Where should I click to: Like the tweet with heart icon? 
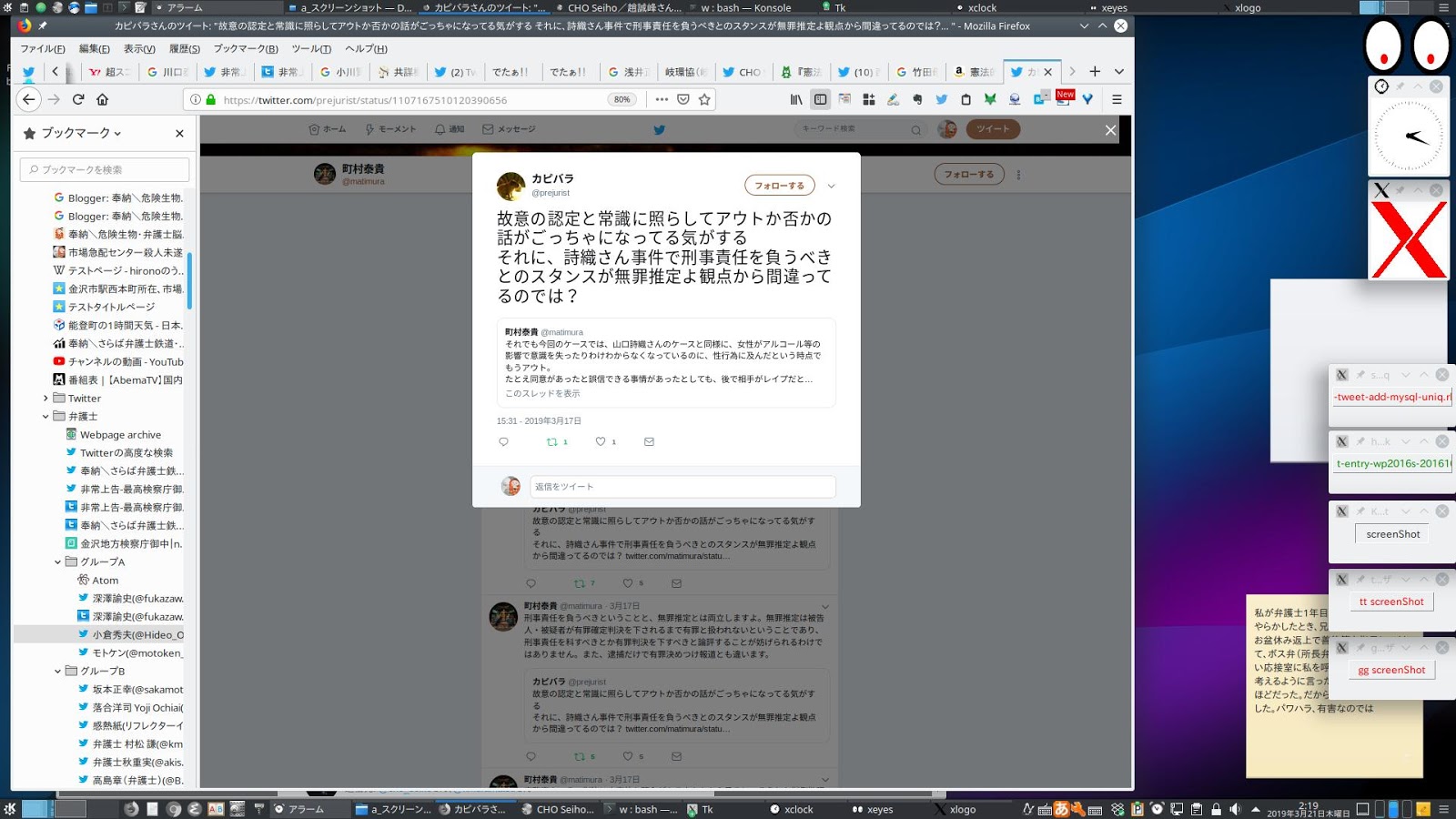(x=601, y=441)
